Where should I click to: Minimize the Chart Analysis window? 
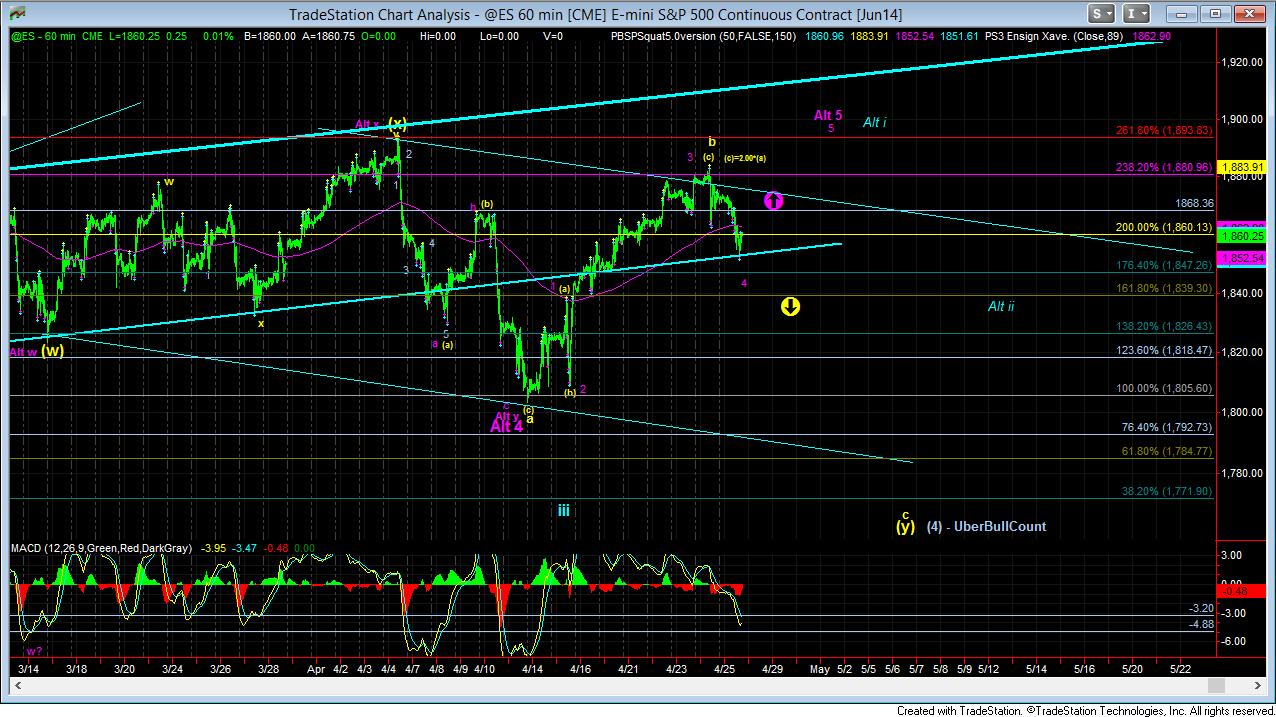pos(1182,14)
